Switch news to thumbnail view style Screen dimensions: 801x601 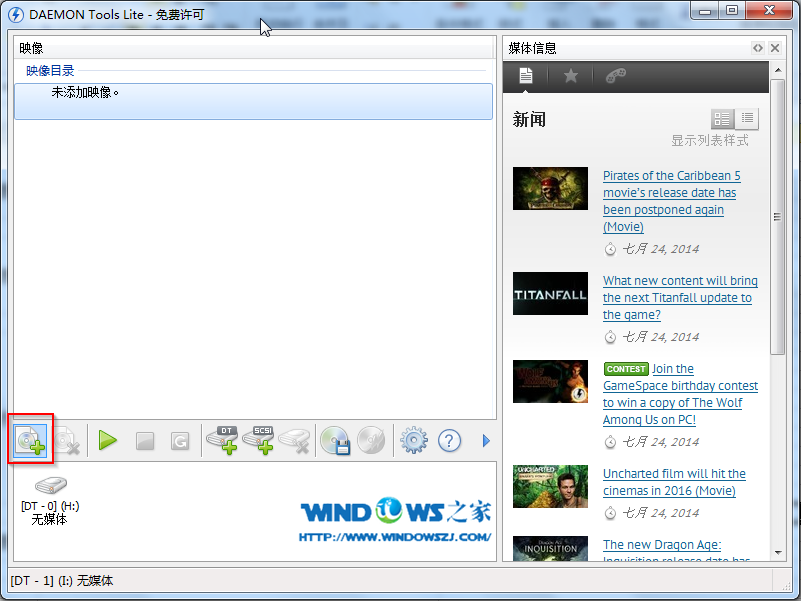point(722,119)
